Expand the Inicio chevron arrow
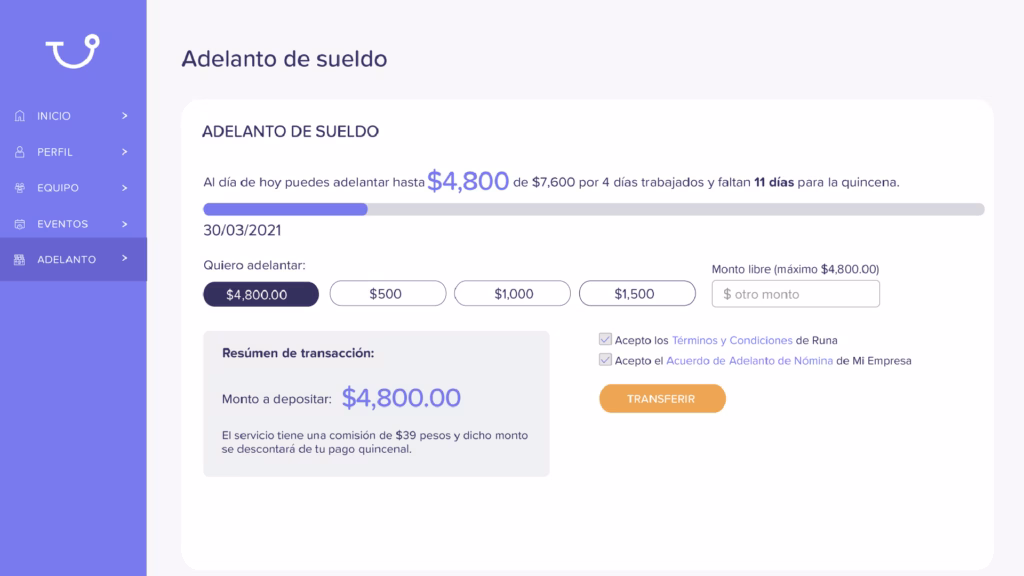1024x576 pixels. point(124,116)
